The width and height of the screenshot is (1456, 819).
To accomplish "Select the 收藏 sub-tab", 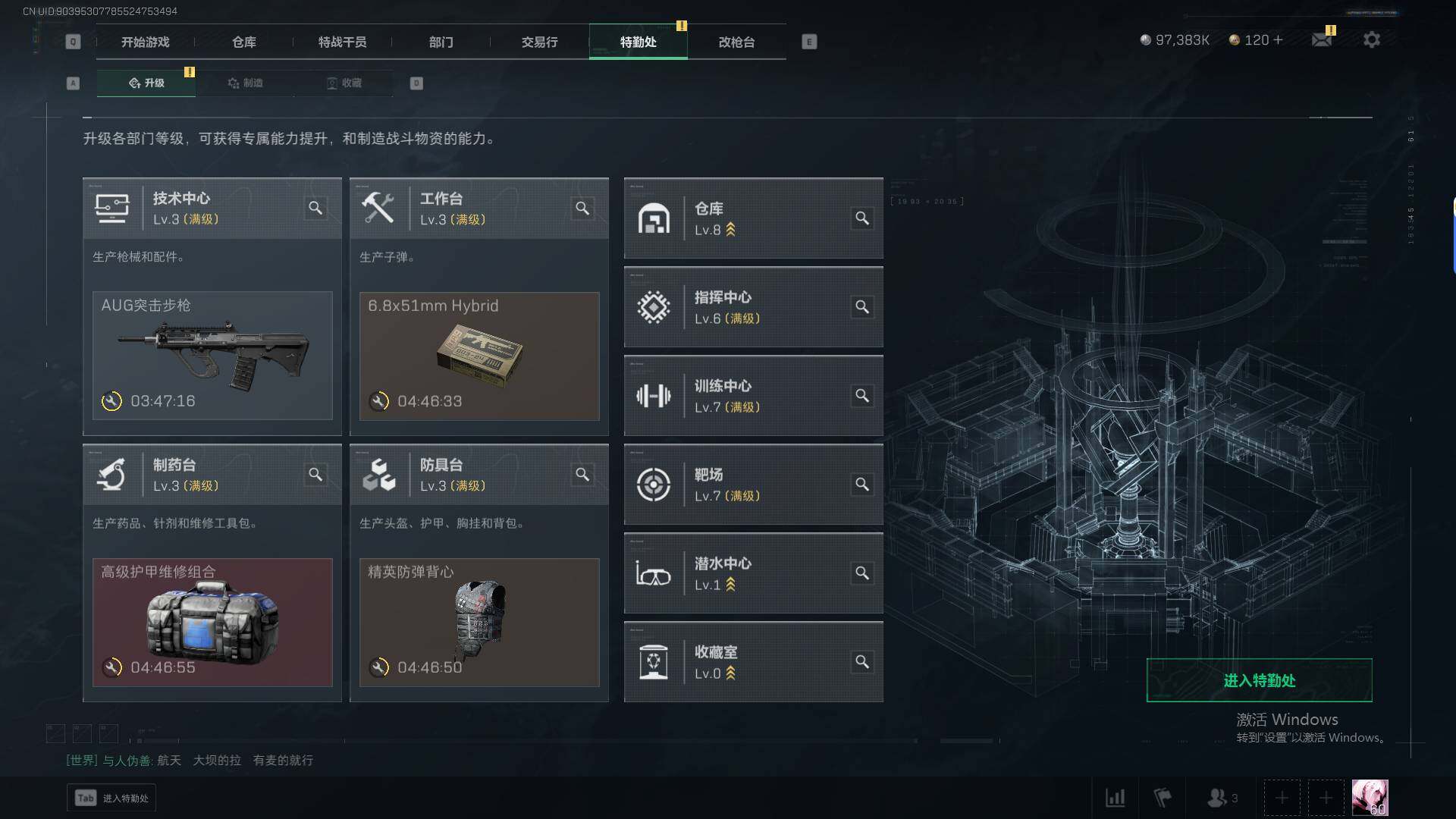I will (x=344, y=83).
